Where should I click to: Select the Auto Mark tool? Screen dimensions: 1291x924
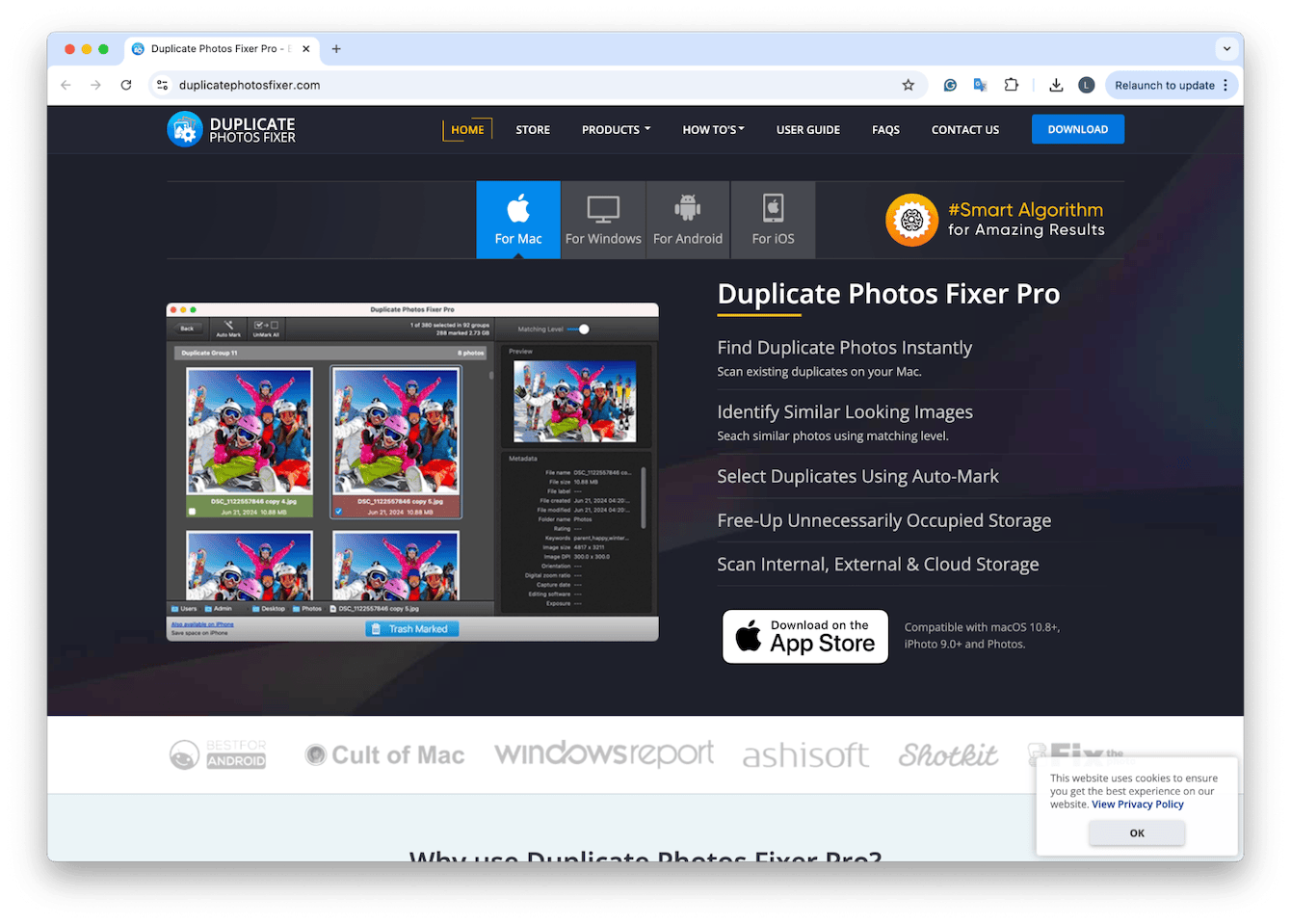(x=227, y=328)
